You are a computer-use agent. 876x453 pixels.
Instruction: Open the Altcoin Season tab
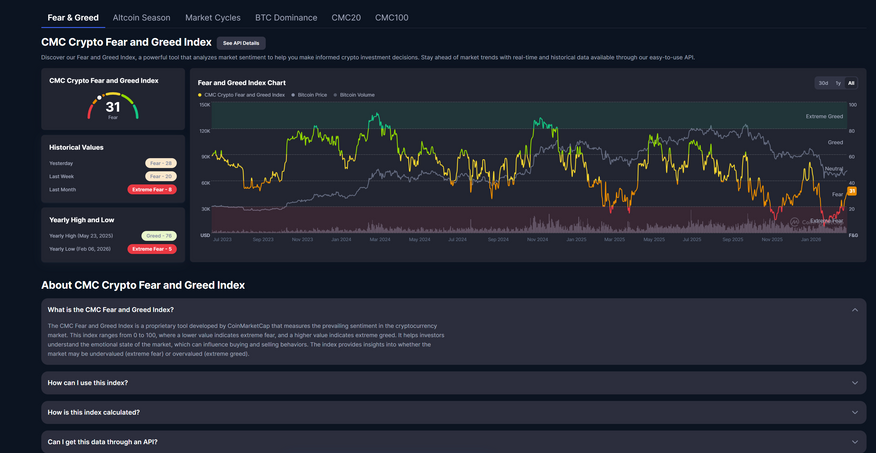pos(141,18)
